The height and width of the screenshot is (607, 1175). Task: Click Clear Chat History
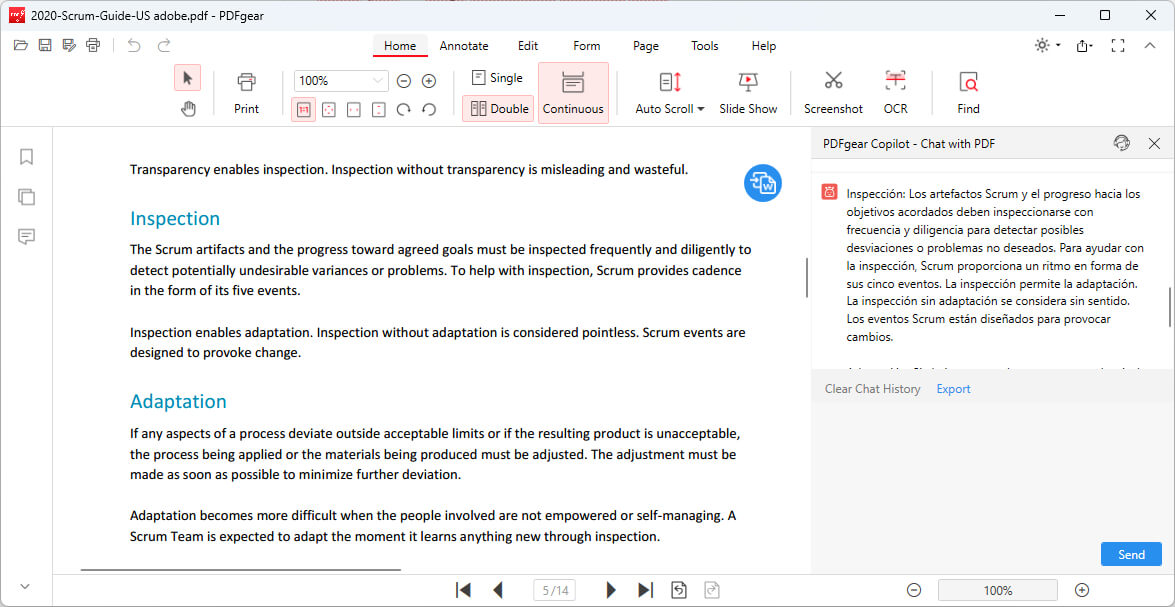click(872, 389)
